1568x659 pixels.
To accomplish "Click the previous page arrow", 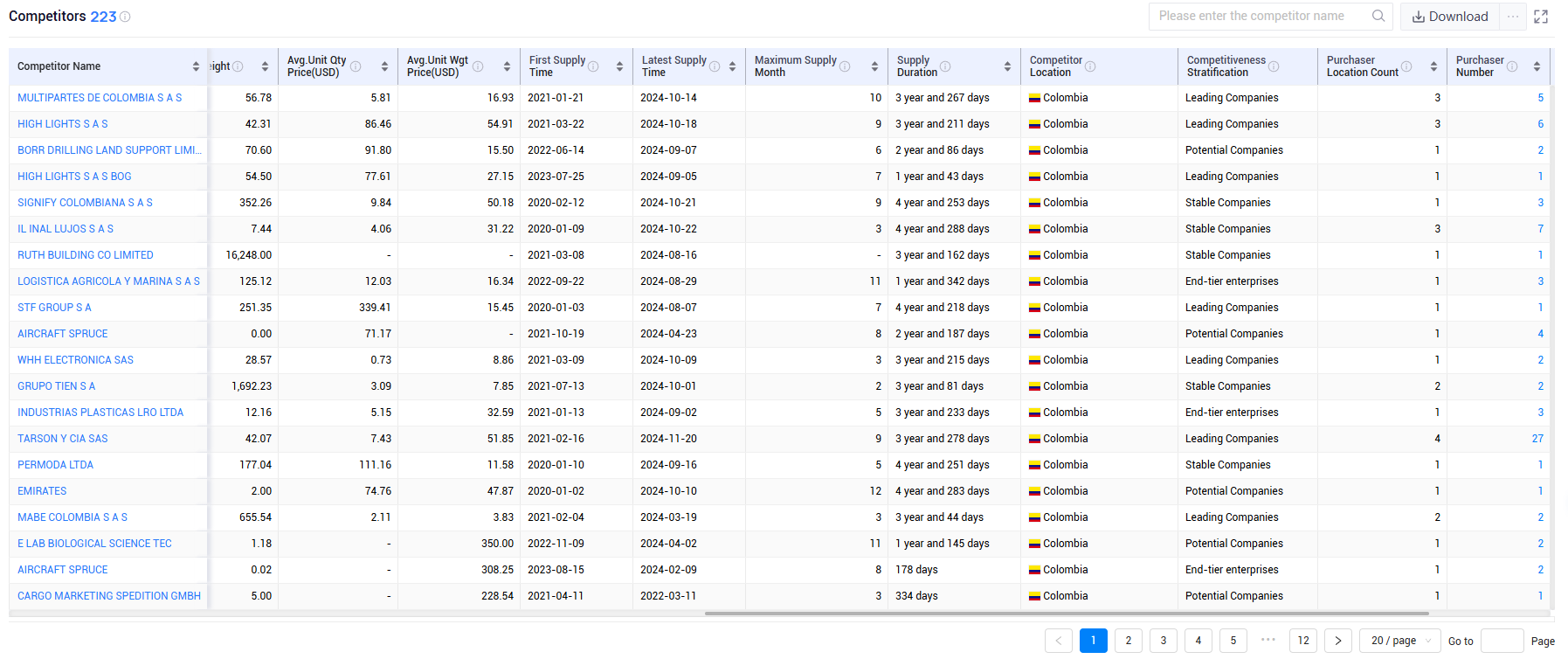I will [x=1059, y=641].
